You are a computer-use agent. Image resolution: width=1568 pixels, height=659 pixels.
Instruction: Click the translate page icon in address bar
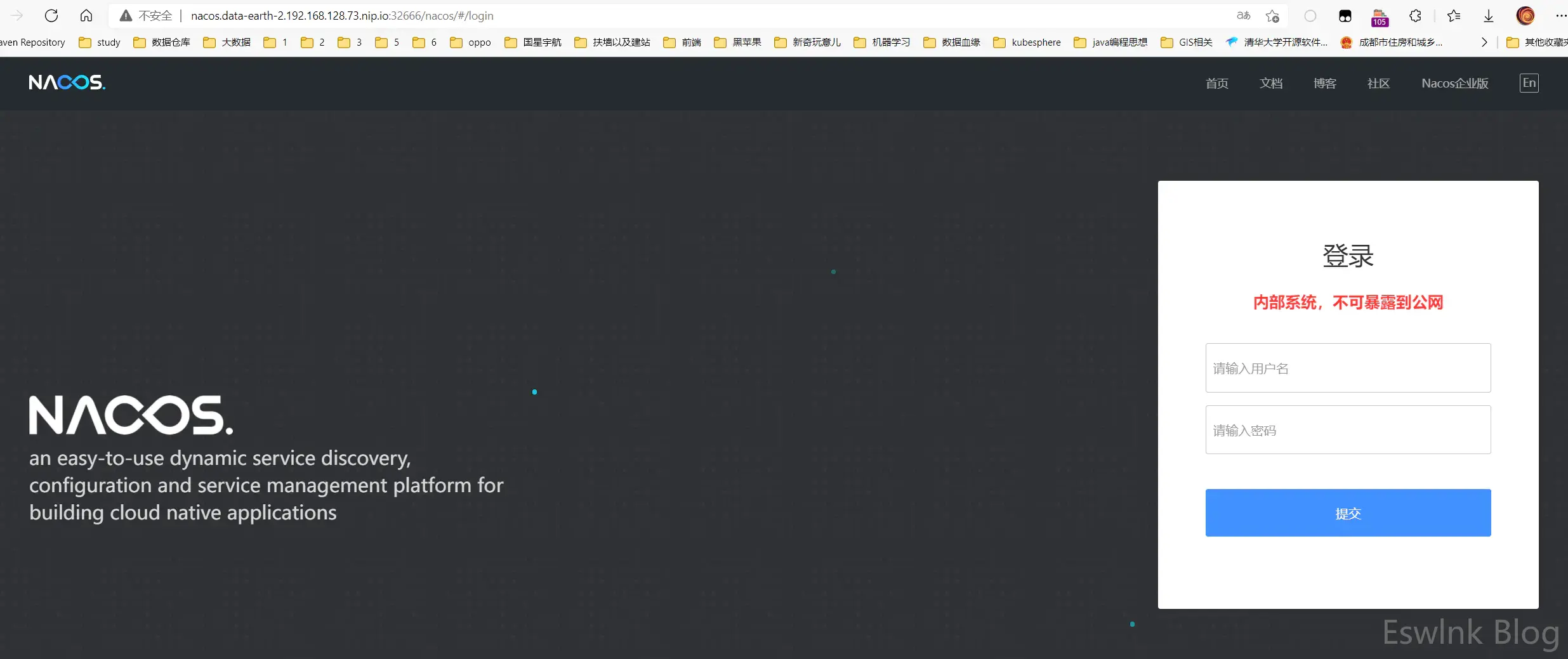pos(1243,15)
